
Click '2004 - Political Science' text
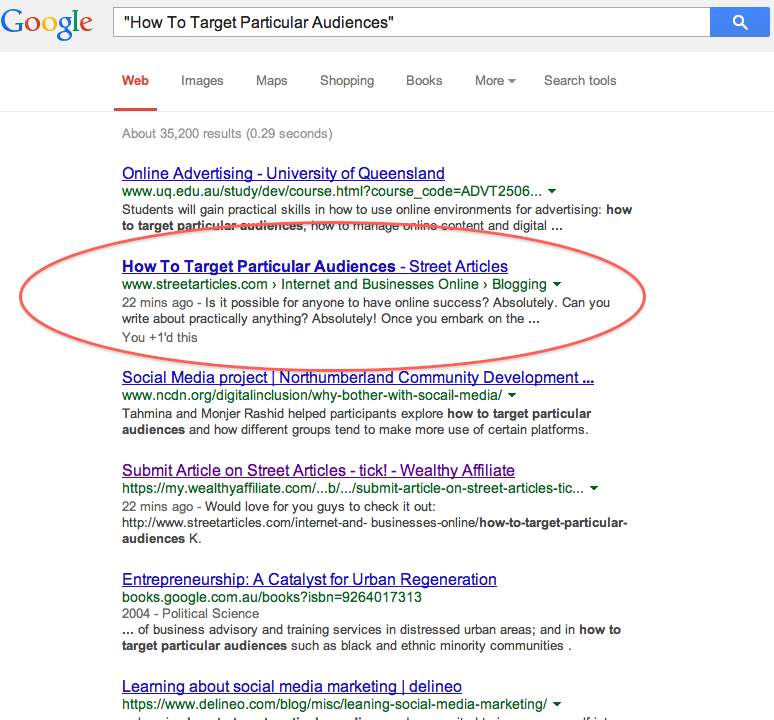coord(191,613)
